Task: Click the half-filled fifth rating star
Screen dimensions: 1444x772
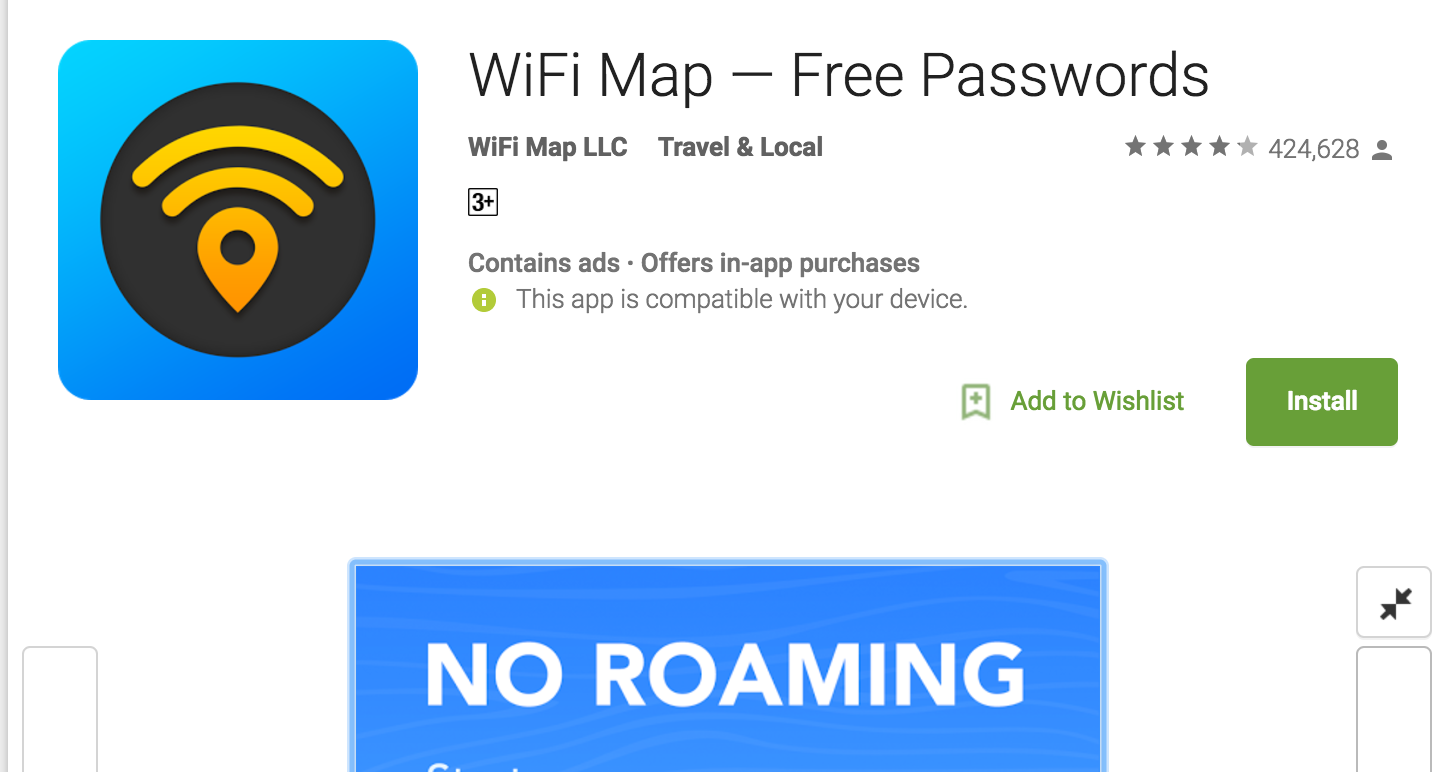Action: point(1247,148)
